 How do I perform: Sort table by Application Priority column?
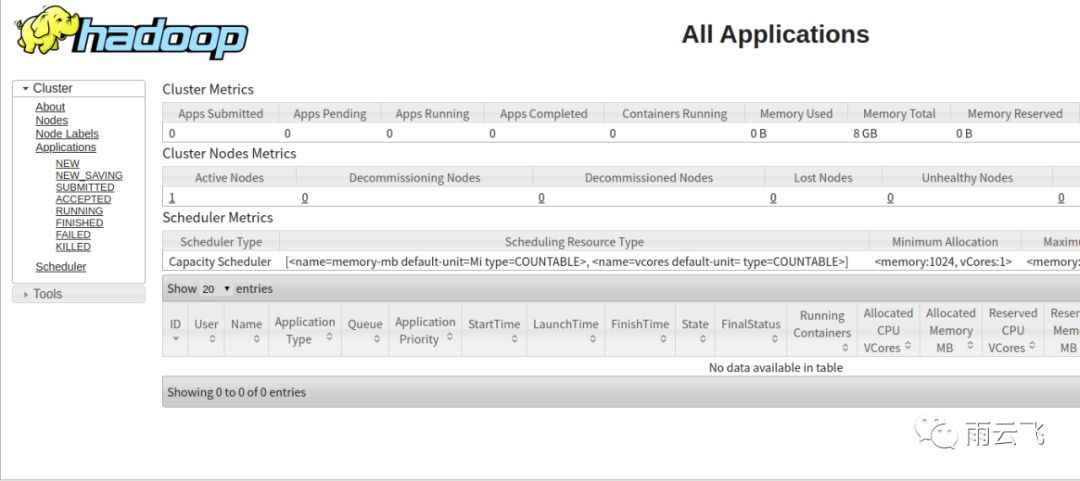(425, 329)
